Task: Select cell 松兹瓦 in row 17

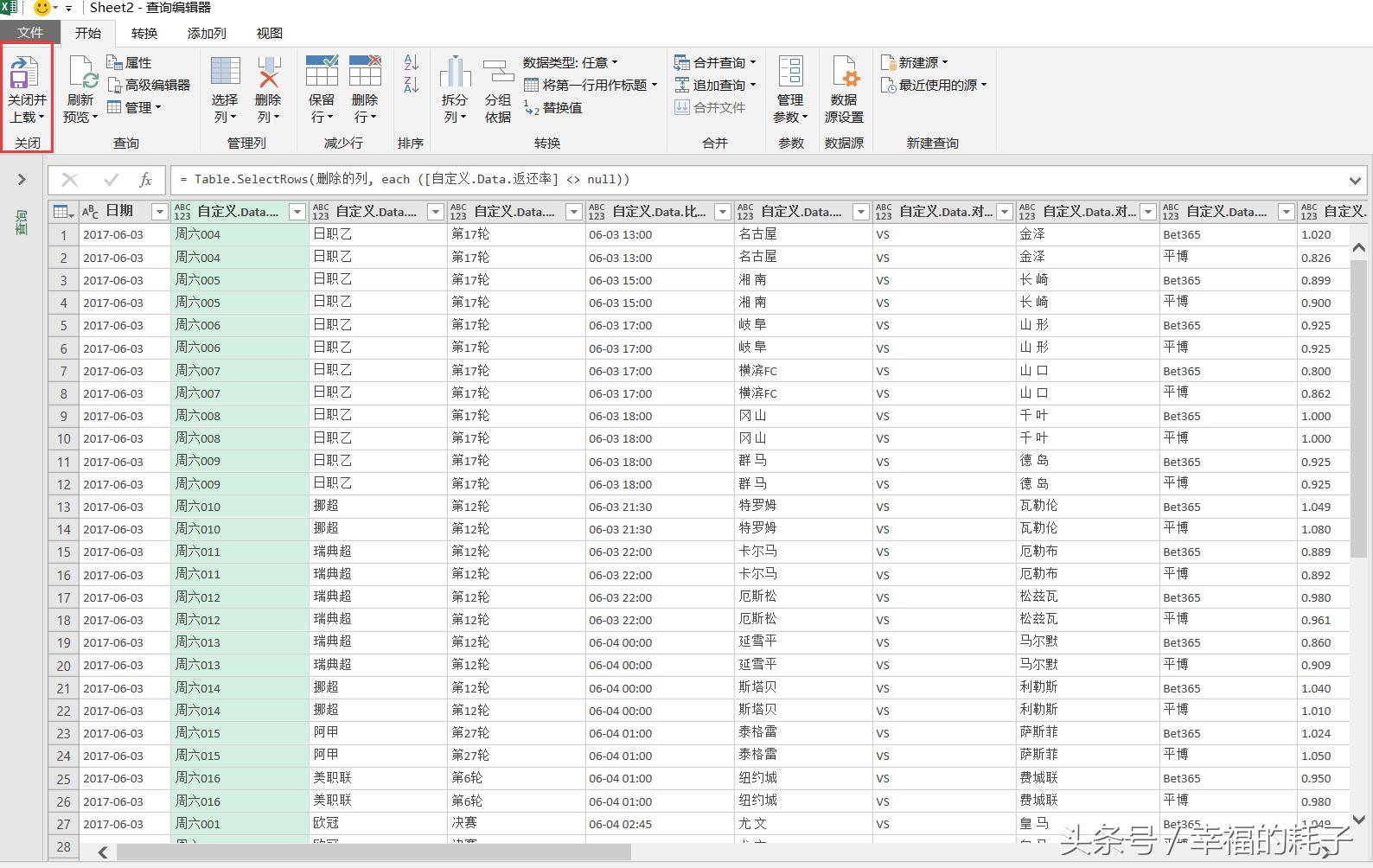Action: point(1088,597)
